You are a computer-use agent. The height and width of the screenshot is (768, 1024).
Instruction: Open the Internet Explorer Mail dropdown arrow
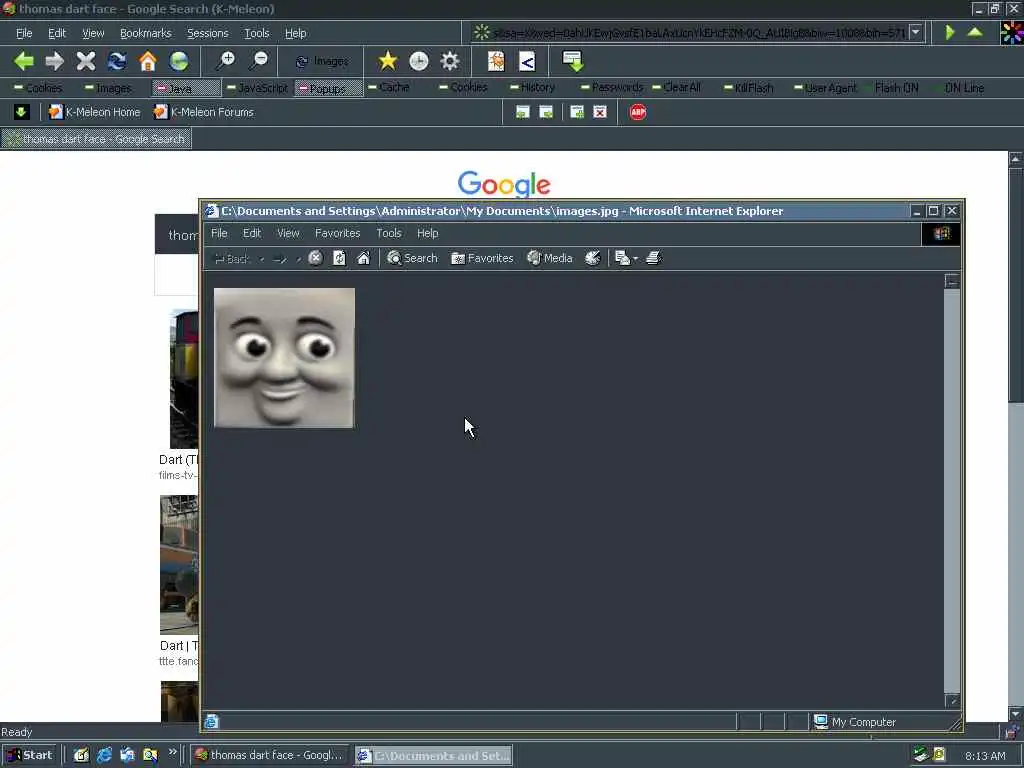coord(635,259)
